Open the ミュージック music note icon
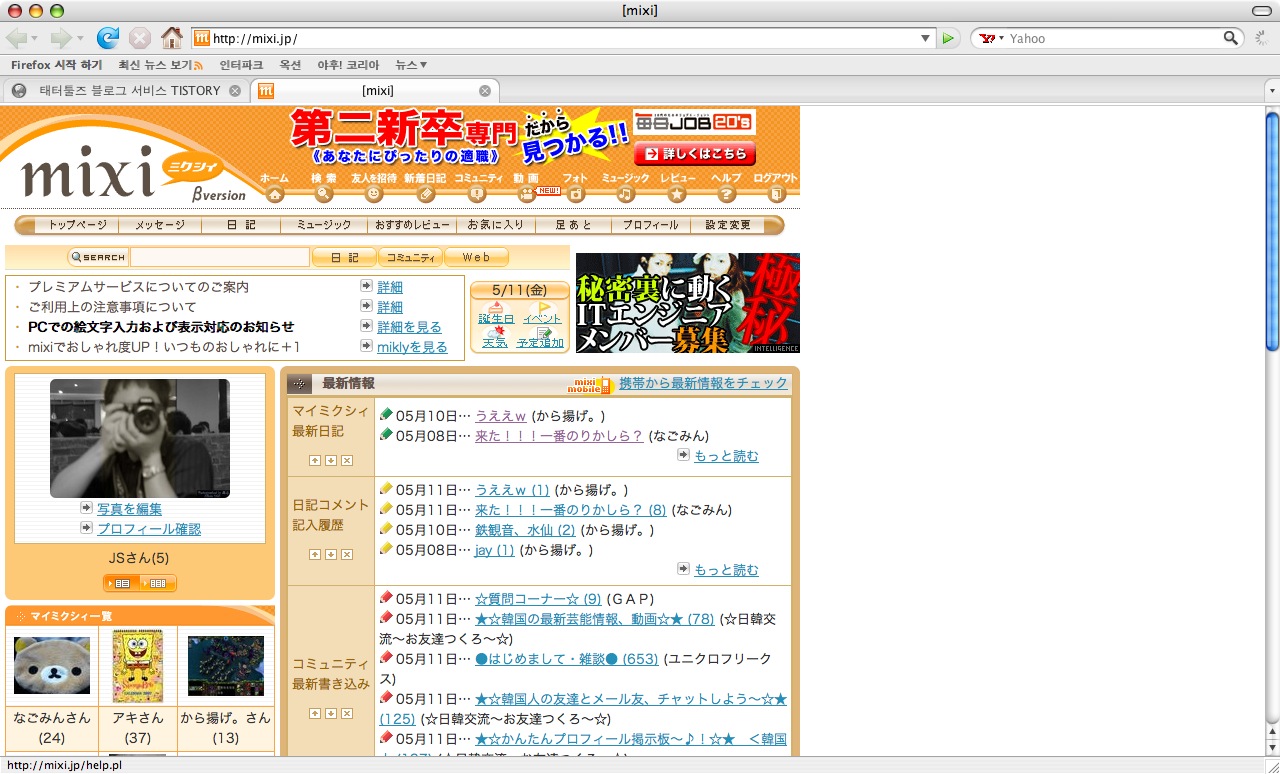The image size is (1280, 774). (x=626, y=194)
